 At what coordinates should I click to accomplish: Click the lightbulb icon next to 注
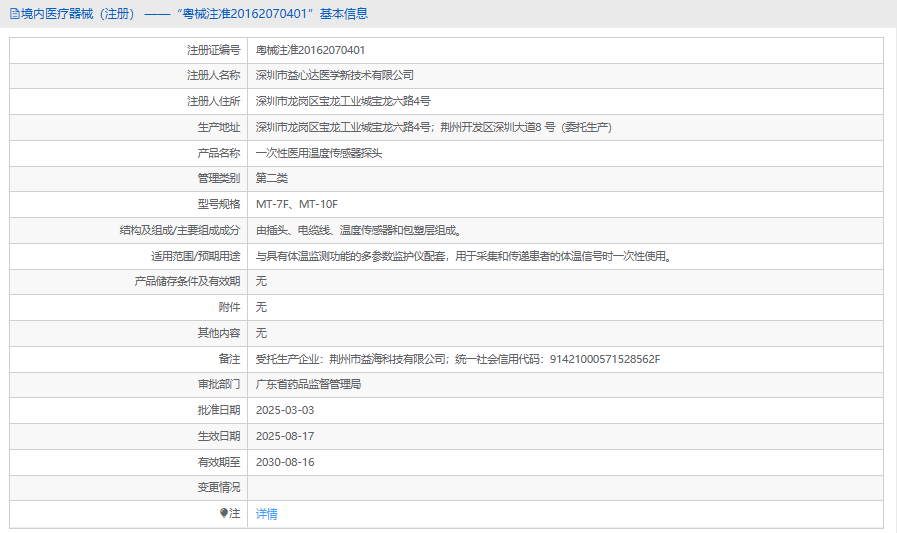click(224, 513)
